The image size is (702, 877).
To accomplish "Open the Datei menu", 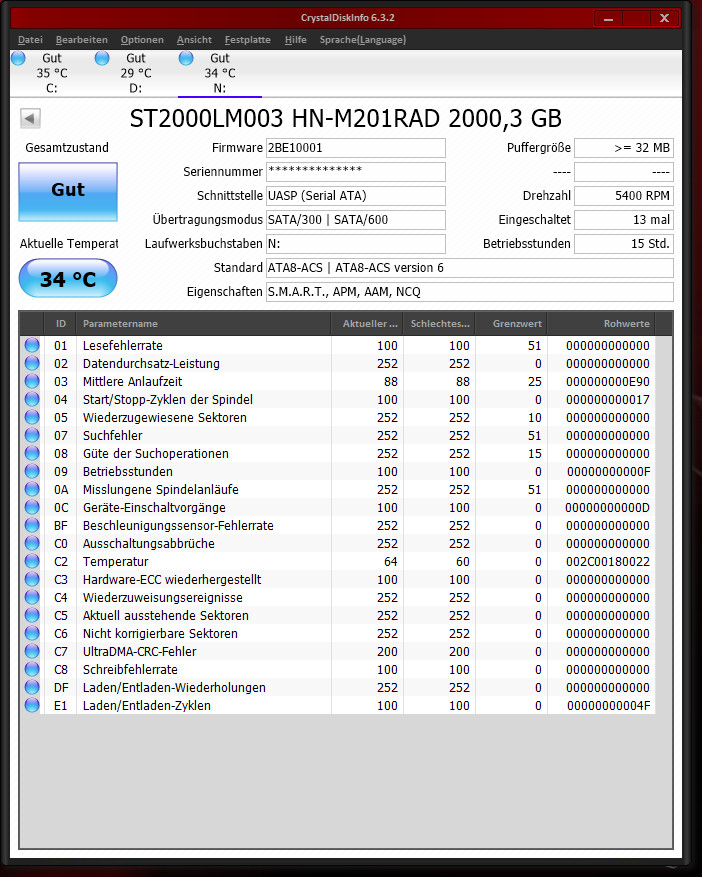I will (30, 40).
